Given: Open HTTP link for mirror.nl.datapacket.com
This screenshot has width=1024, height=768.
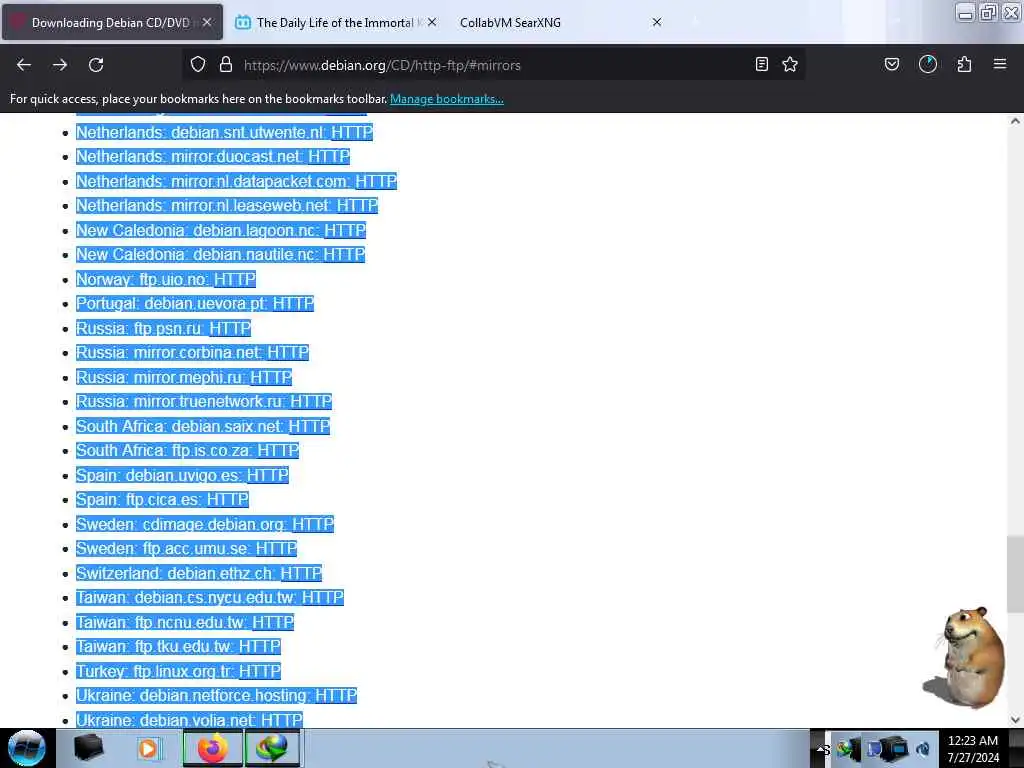Looking at the screenshot, I should click(376, 182).
